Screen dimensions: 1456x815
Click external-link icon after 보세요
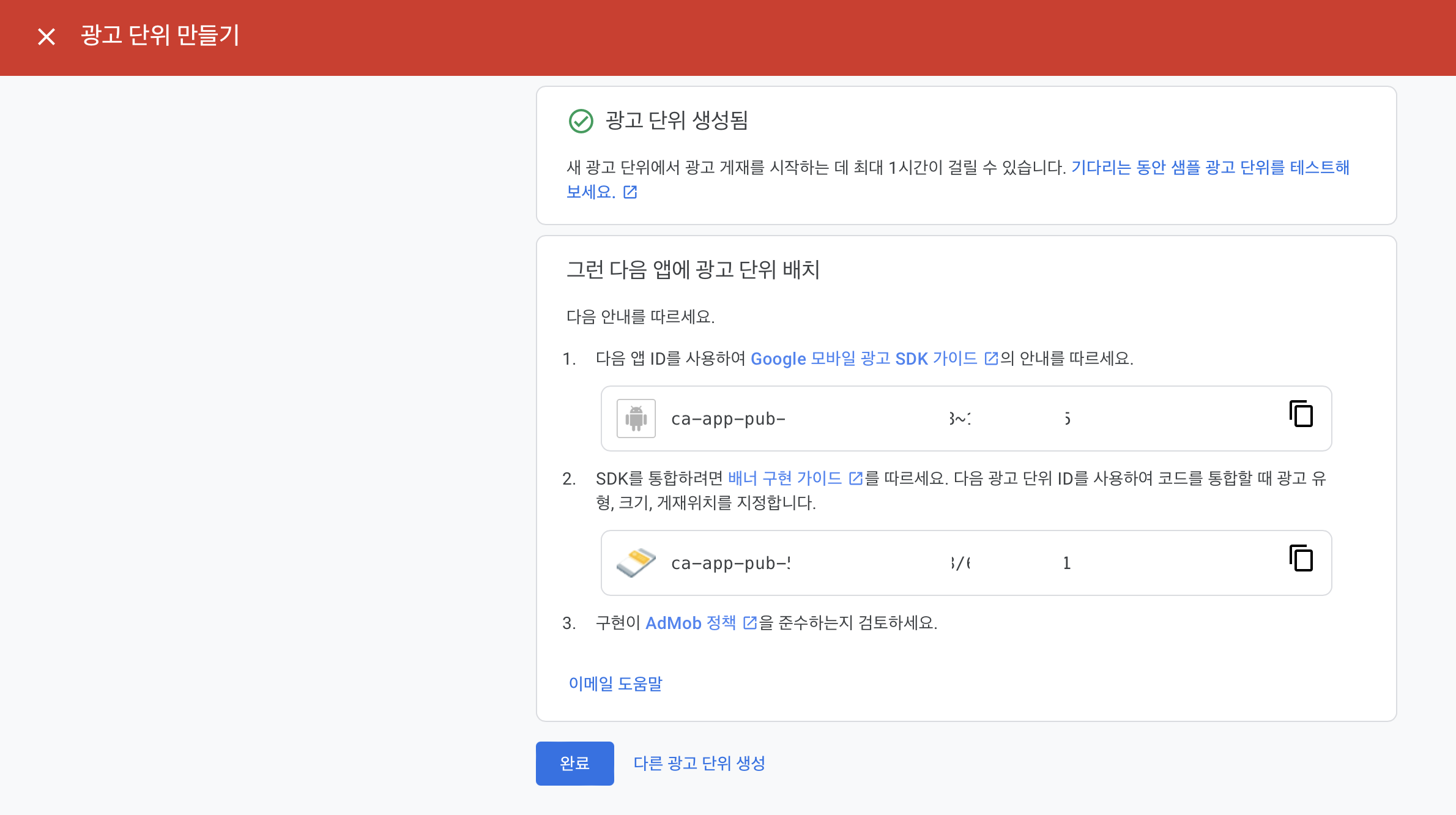(x=630, y=192)
